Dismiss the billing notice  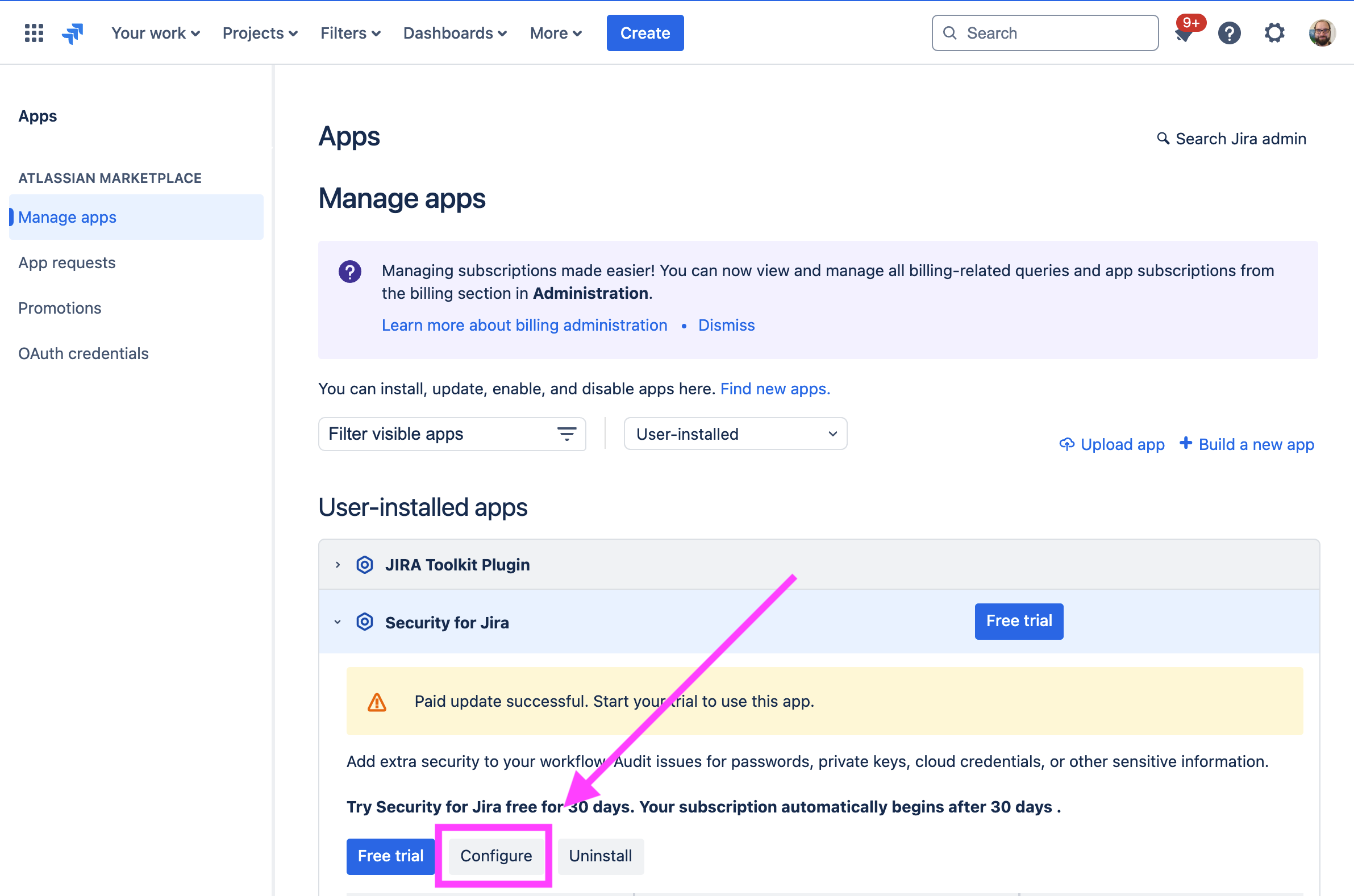pyautogui.click(x=726, y=325)
